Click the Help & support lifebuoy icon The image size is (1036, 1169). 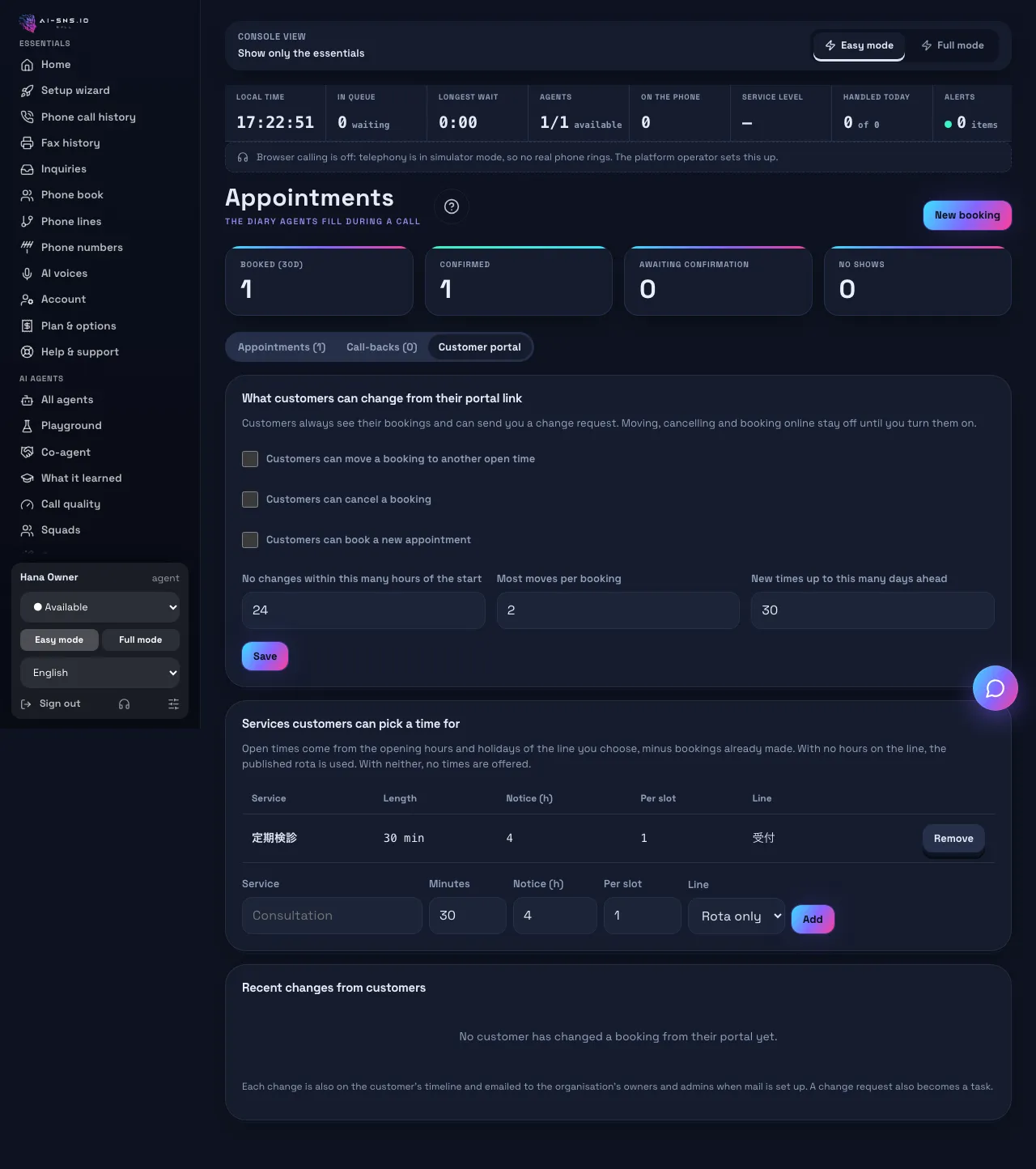coord(27,352)
